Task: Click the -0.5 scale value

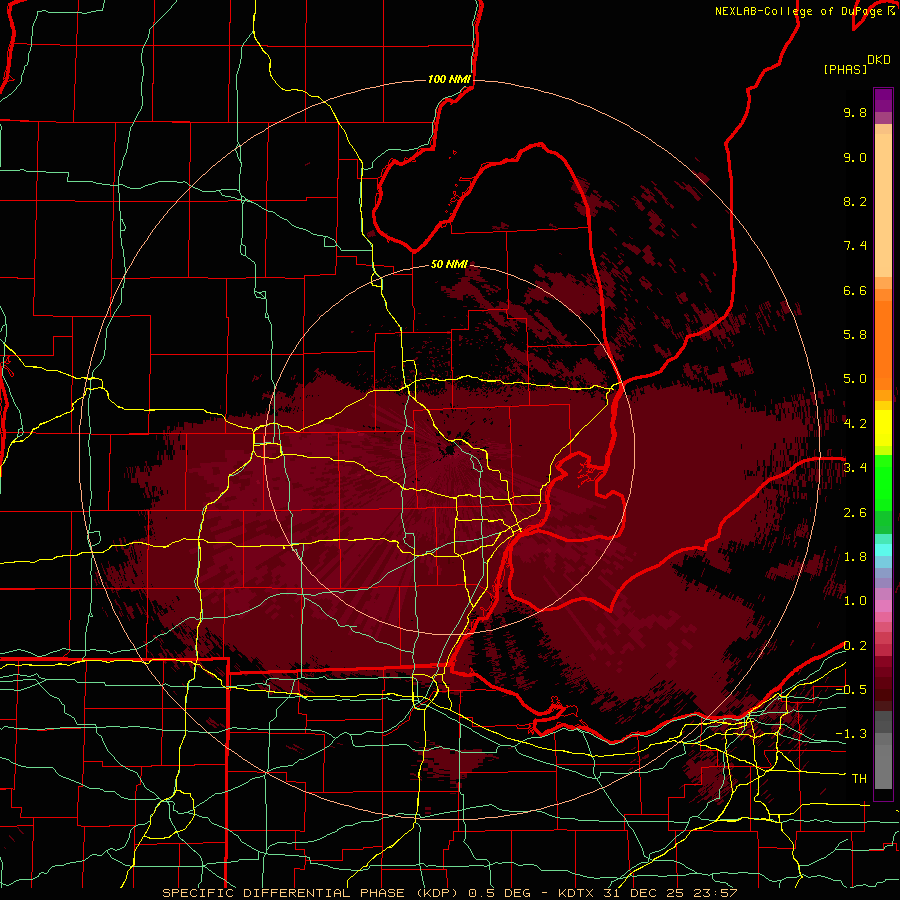Action: (x=851, y=690)
